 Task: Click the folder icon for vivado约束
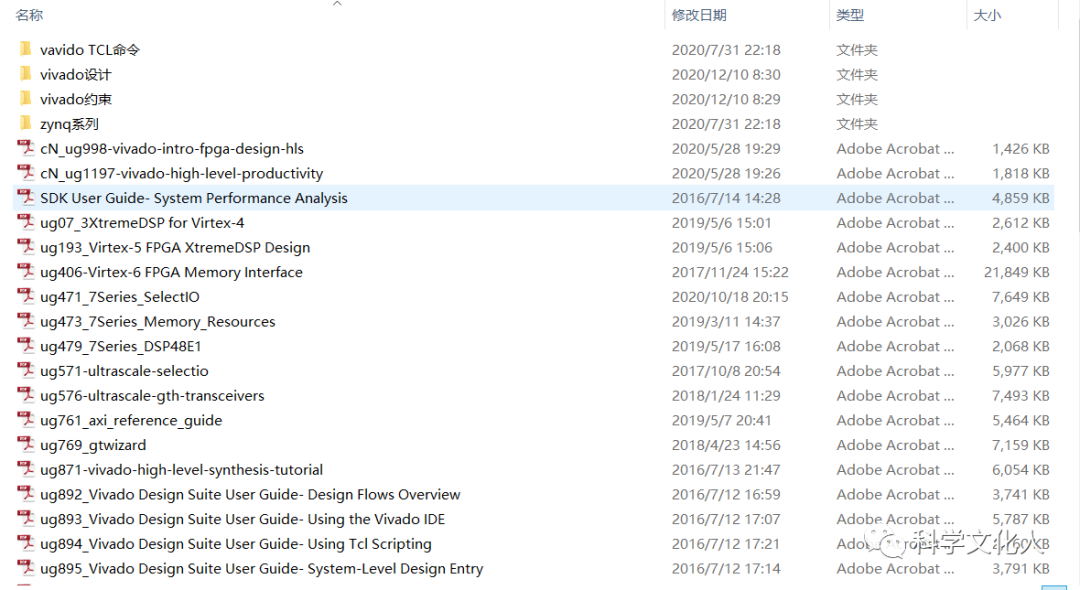25,99
